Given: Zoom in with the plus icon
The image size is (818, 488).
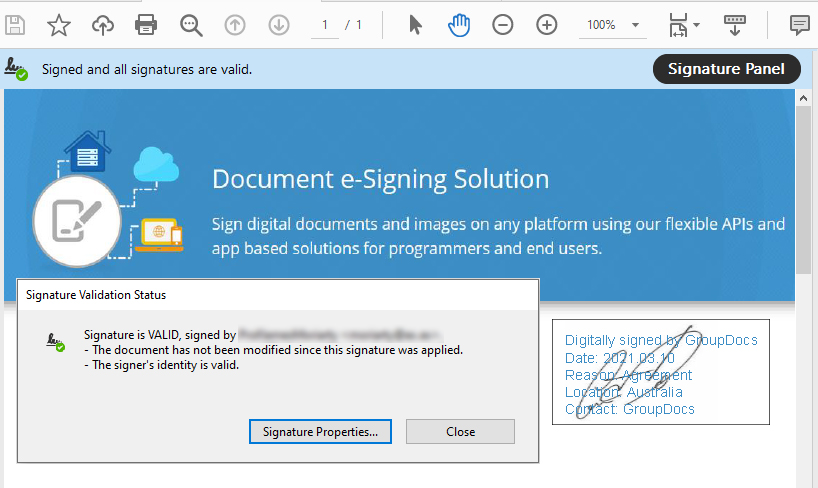Looking at the screenshot, I should (x=546, y=25).
